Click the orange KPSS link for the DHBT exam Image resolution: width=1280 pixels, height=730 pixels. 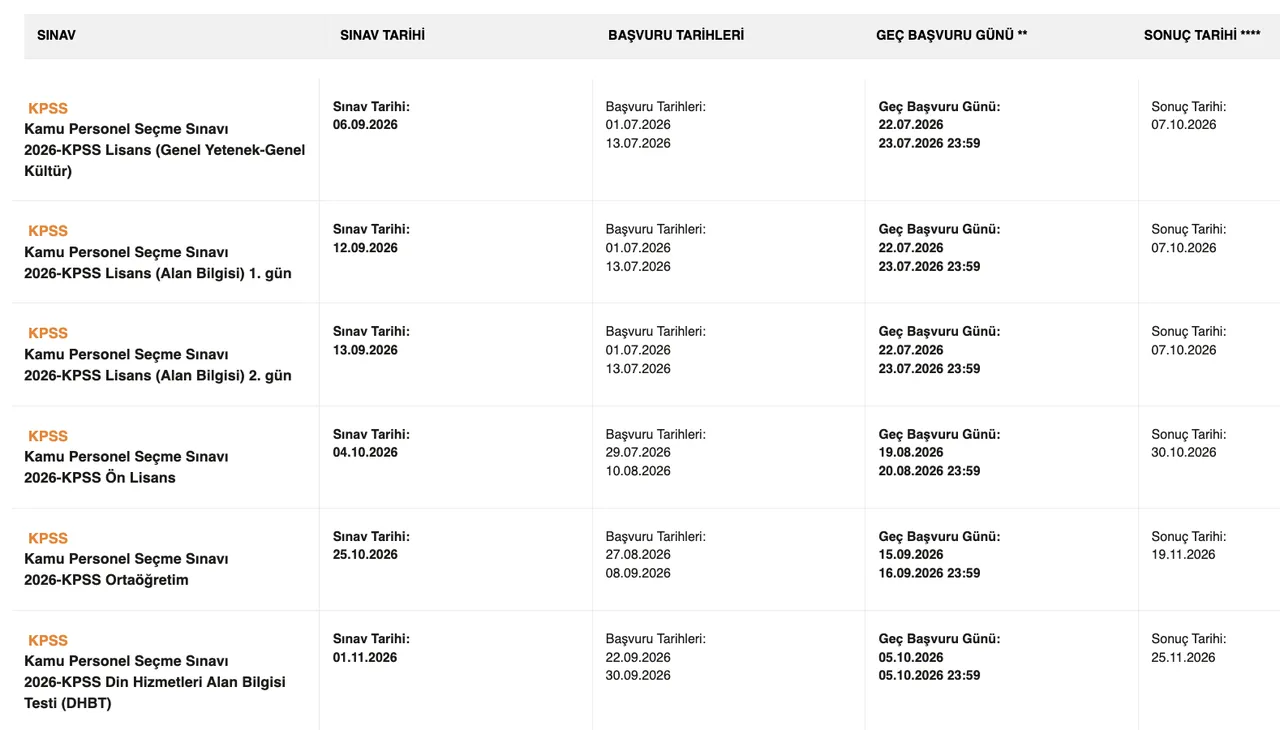48,640
